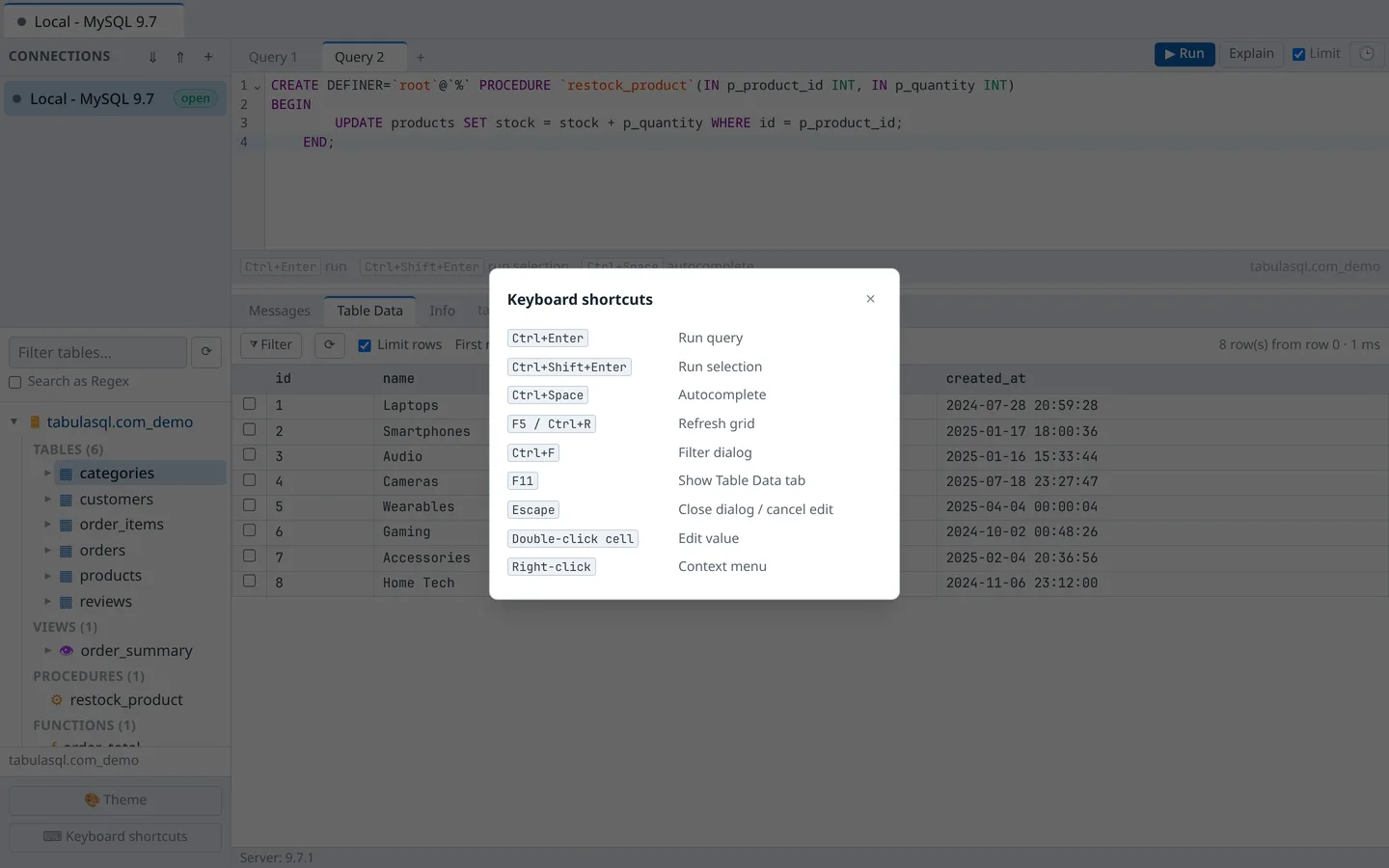Add a new query tab with plus
1389x868 pixels.
(421, 58)
